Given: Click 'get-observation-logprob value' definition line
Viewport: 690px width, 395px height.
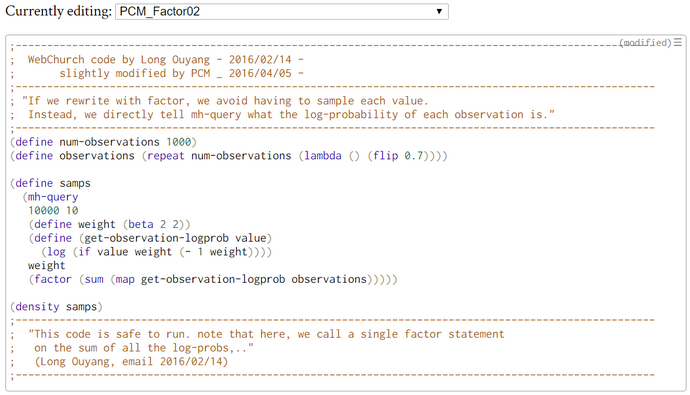Looking at the screenshot, I should pyautogui.click(x=150, y=238).
